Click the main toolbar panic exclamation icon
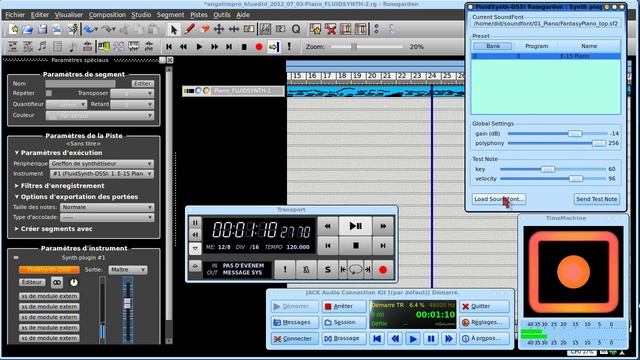This screenshot has width=640, height=360. (x=289, y=47)
